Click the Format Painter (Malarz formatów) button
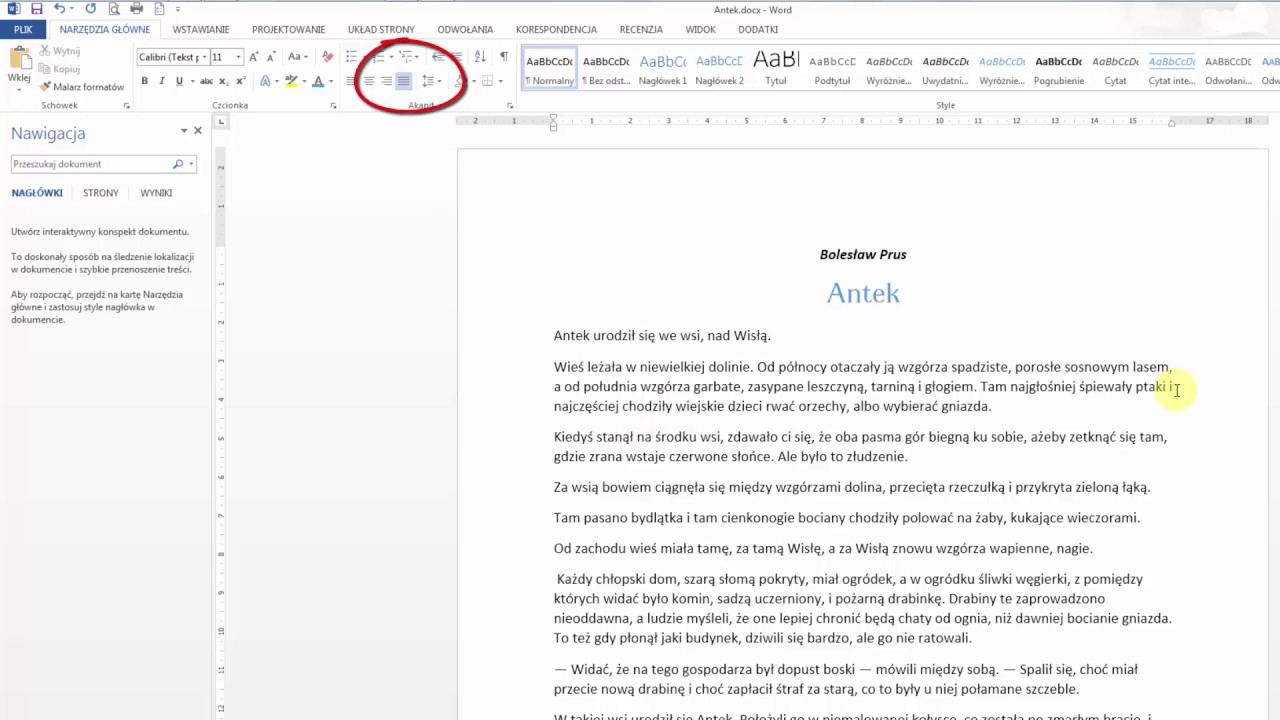Viewport: 1280px width, 720px height. 82,87
